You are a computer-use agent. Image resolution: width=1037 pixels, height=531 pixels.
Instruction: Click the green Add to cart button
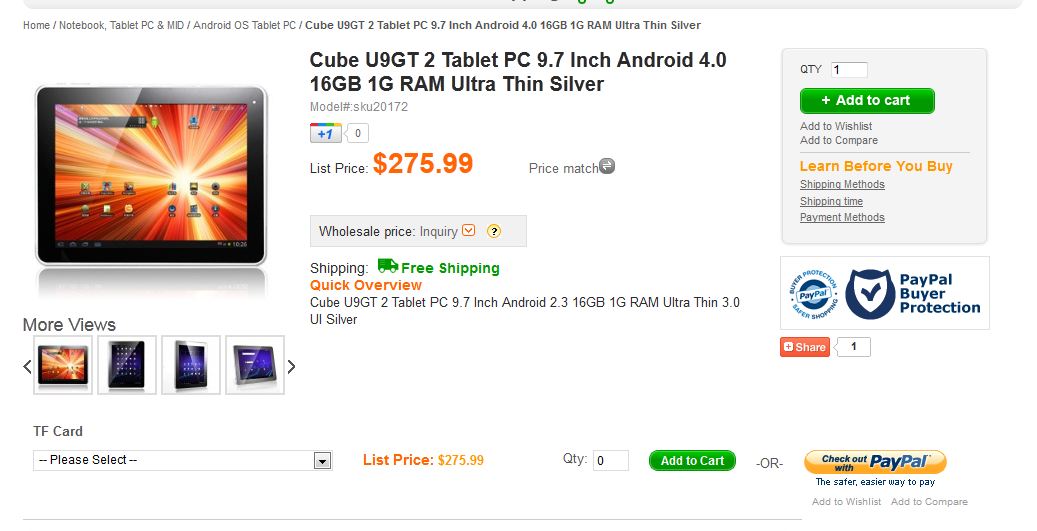(x=867, y=100)
